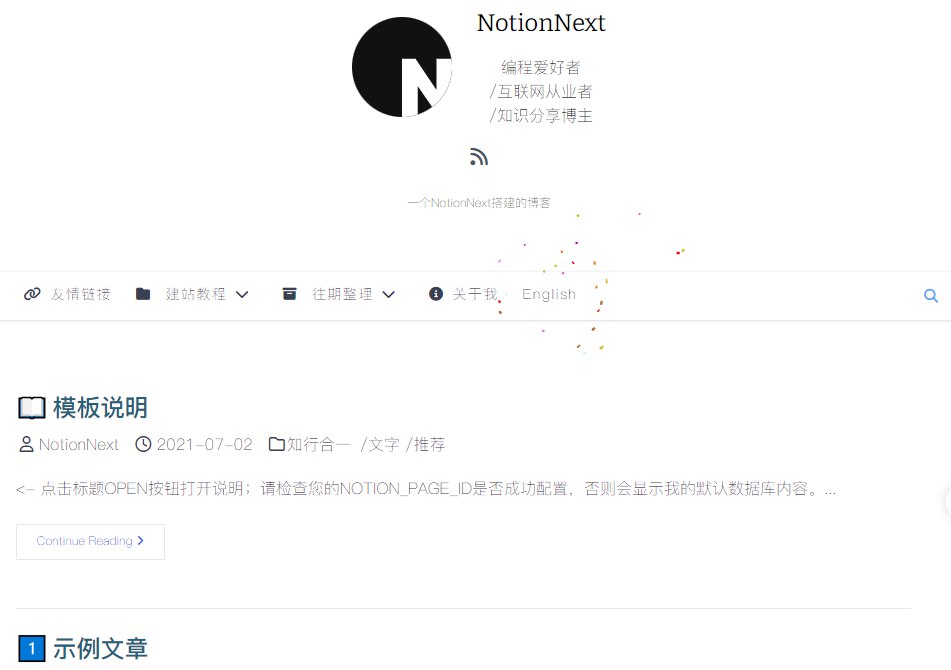The height and width of the screenshot is (670, 951).
Task: Select the 知行合一 category link
Action: coord(318,444)
